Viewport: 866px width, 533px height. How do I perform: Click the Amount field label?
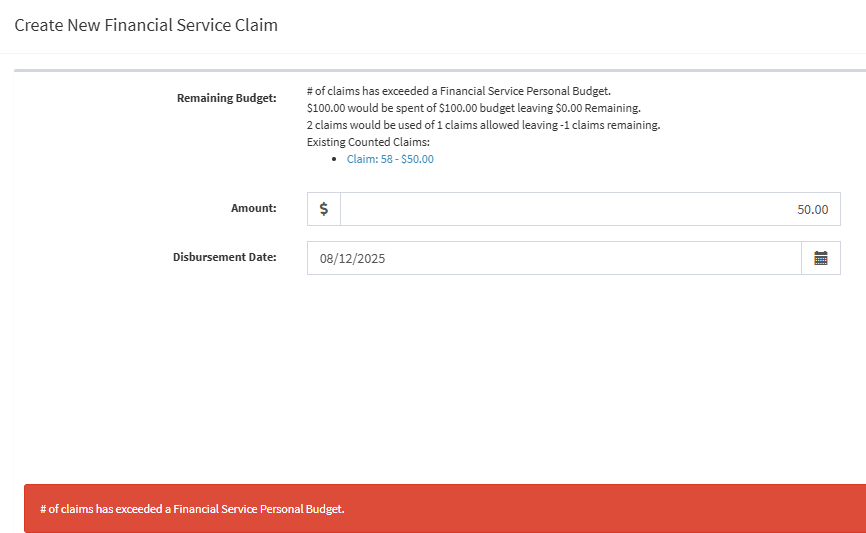click(253, 208)
